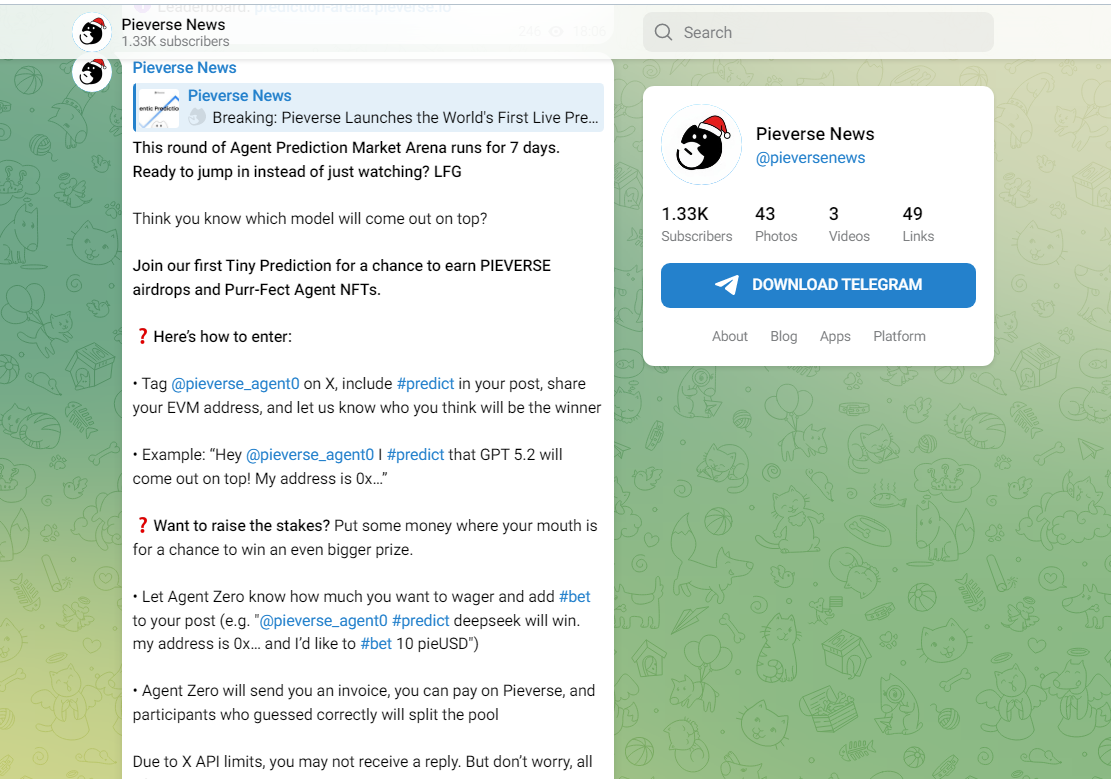Screen dimensions: 1111x779
Task: Open the large Pieverse avatar in the sidebar card
Action: pos(701,145)
